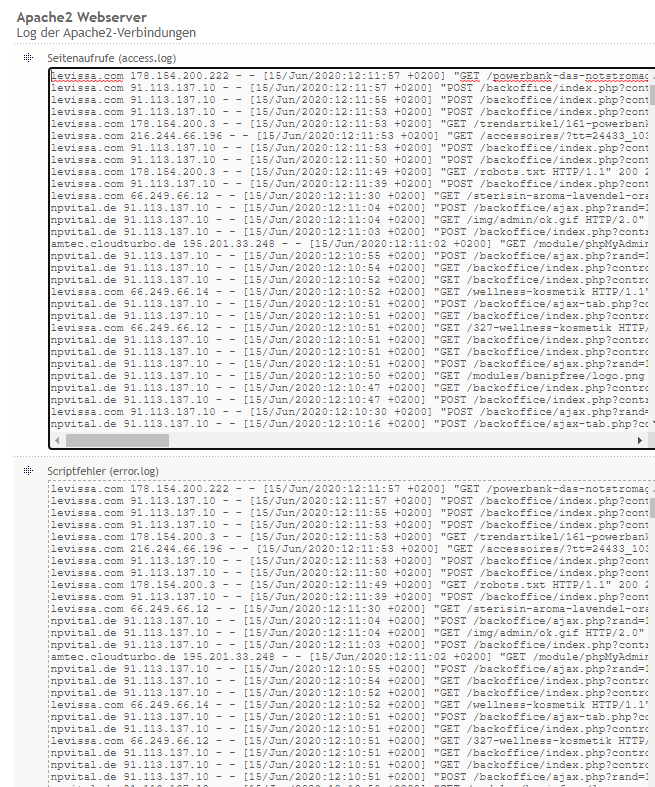
Task: Select access.log row timestamped 12:11:03
Action: [x=350, y=232]
